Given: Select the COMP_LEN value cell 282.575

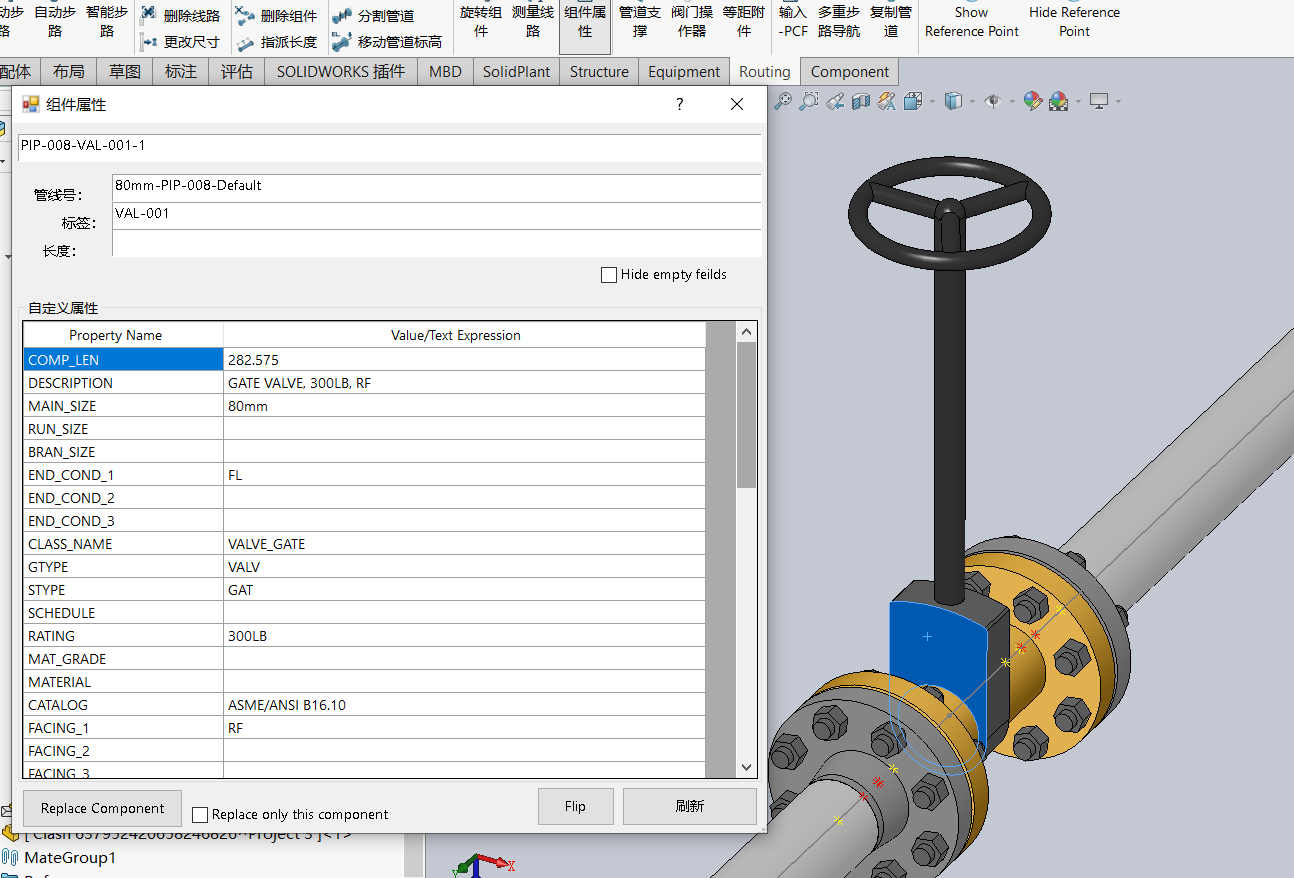Looking at the screenshot, I should point(464,360).
